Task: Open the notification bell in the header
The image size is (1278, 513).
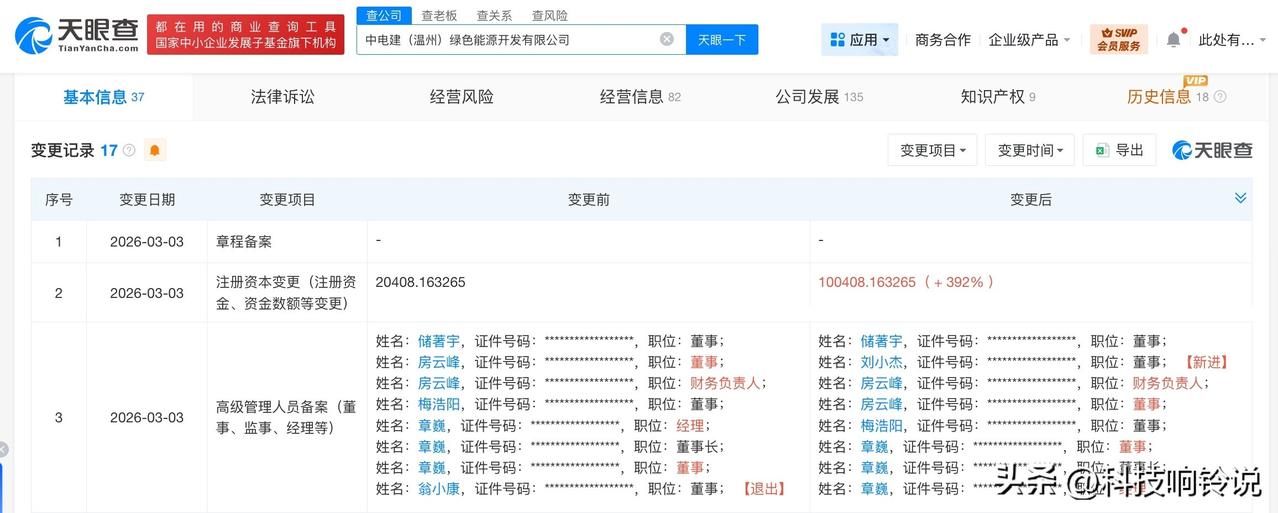Action: point(1174,40)
